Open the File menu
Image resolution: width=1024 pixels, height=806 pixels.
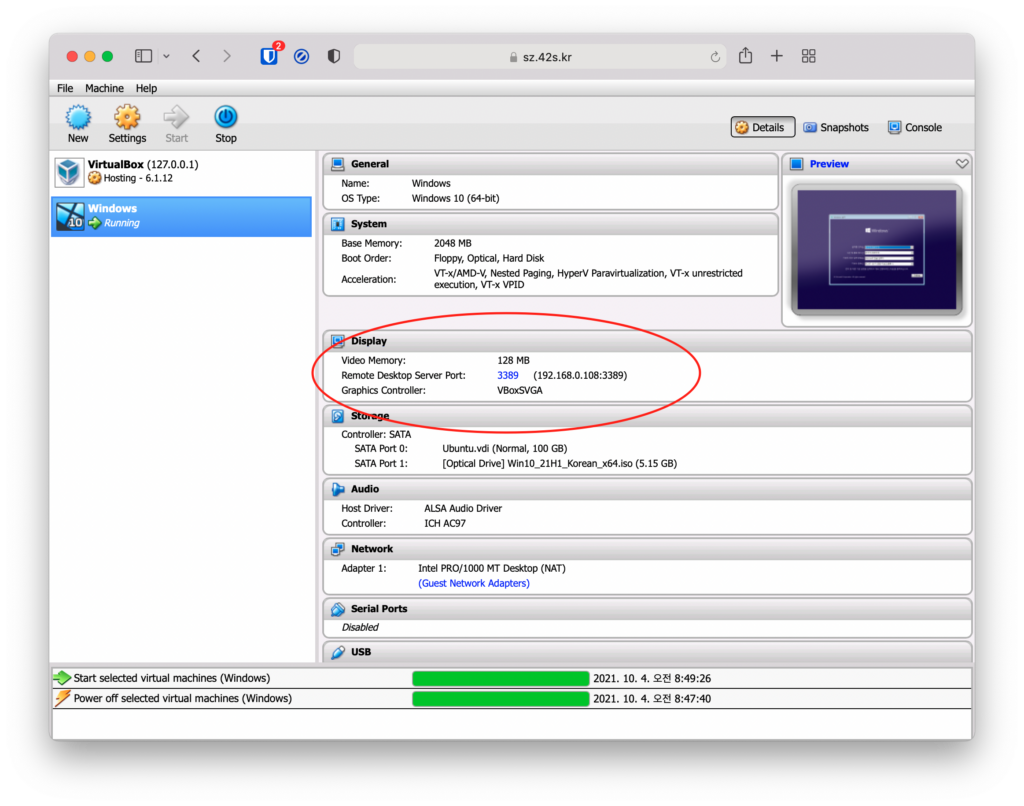pyautogui.click(x=65, y=88)
